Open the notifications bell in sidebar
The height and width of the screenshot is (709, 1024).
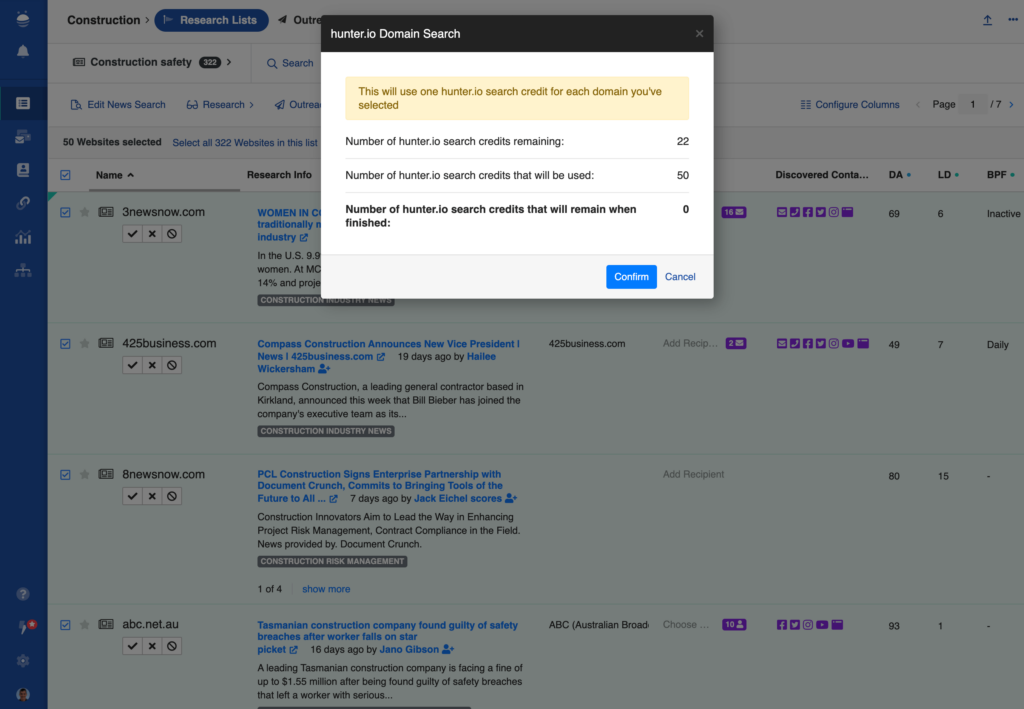click(x=23, y=51)
